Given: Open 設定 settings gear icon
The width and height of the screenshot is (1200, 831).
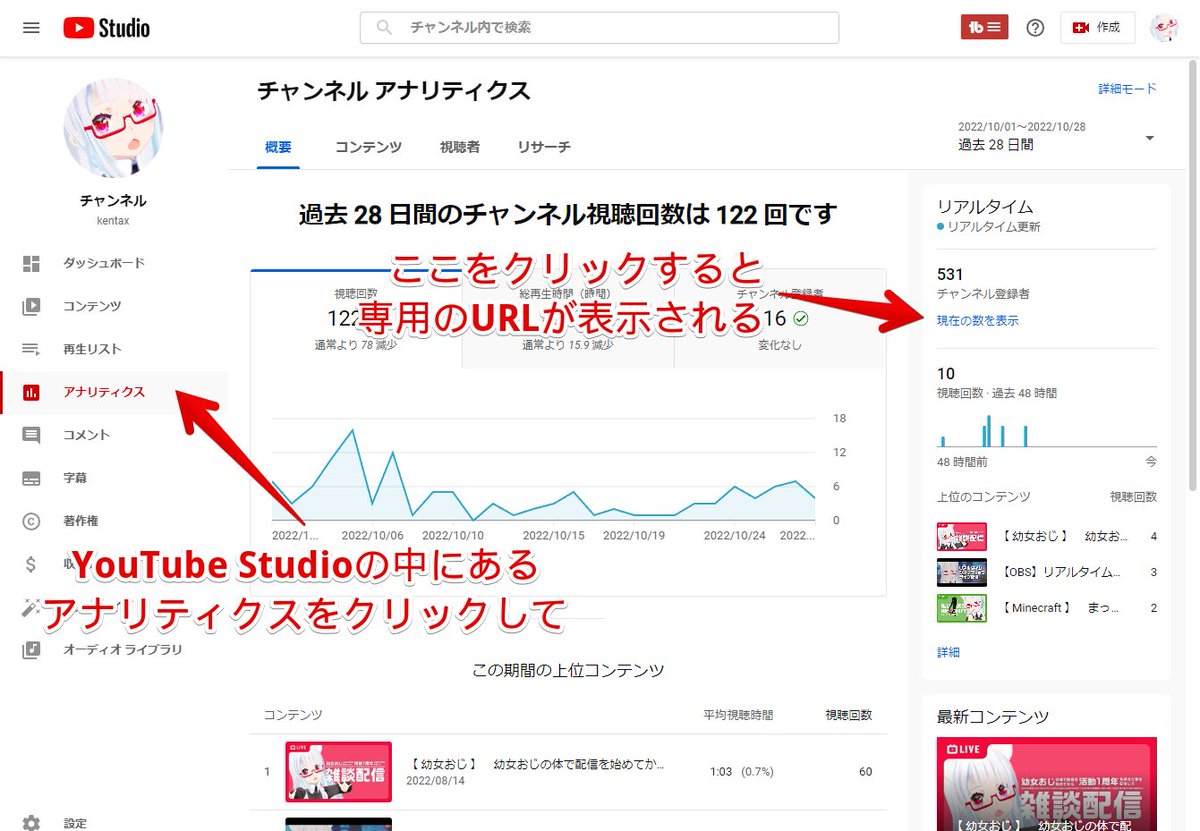Looking at the screenshot, I should pos(31,823).
